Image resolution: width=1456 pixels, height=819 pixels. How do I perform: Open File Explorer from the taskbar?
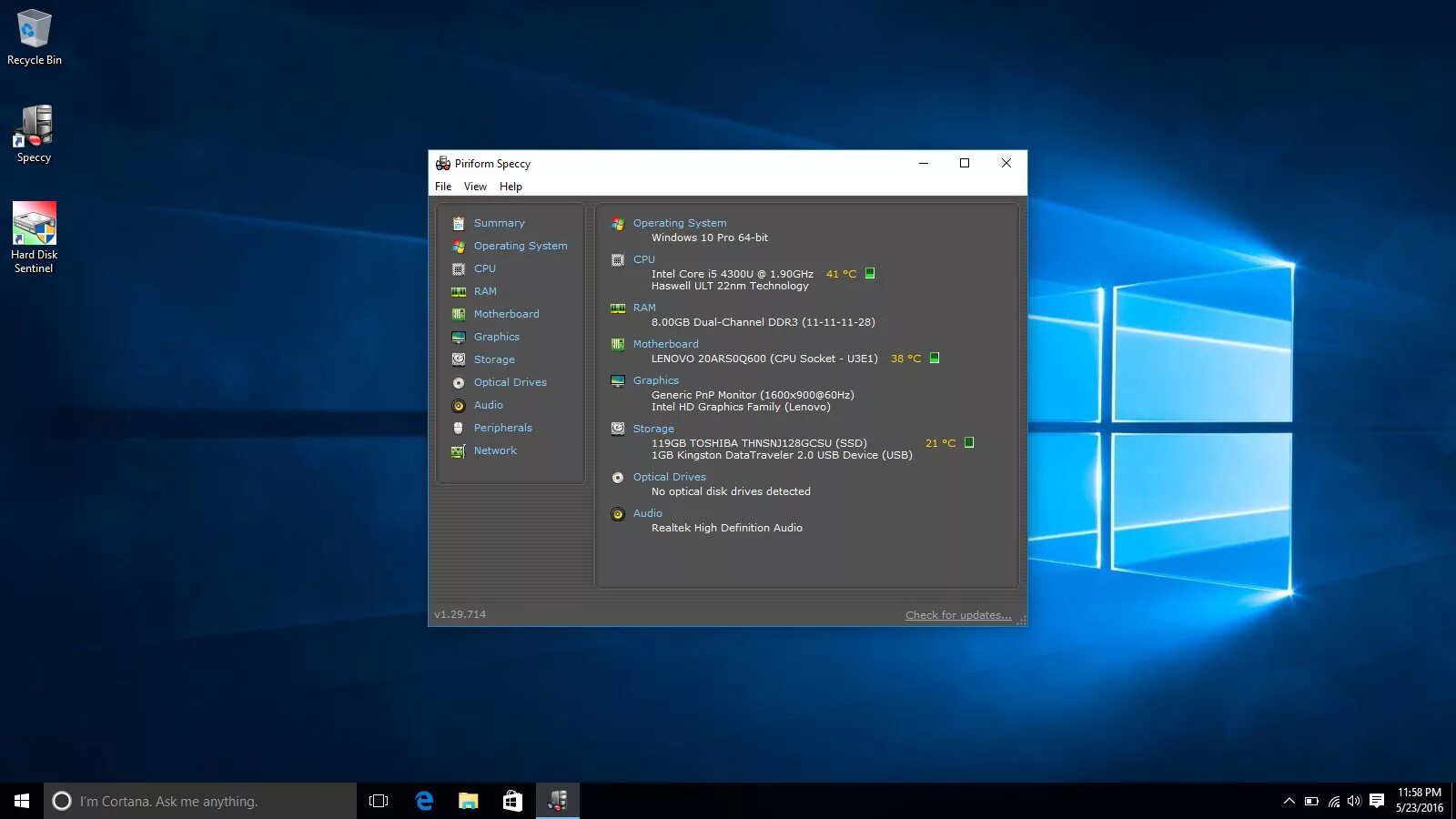click(469, 801)
